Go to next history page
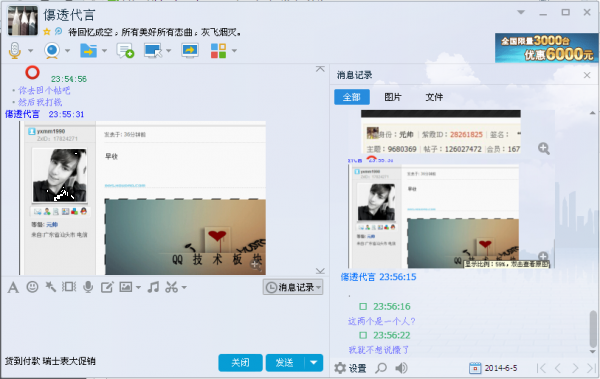600x379 pixels. [x=575, y=368]
